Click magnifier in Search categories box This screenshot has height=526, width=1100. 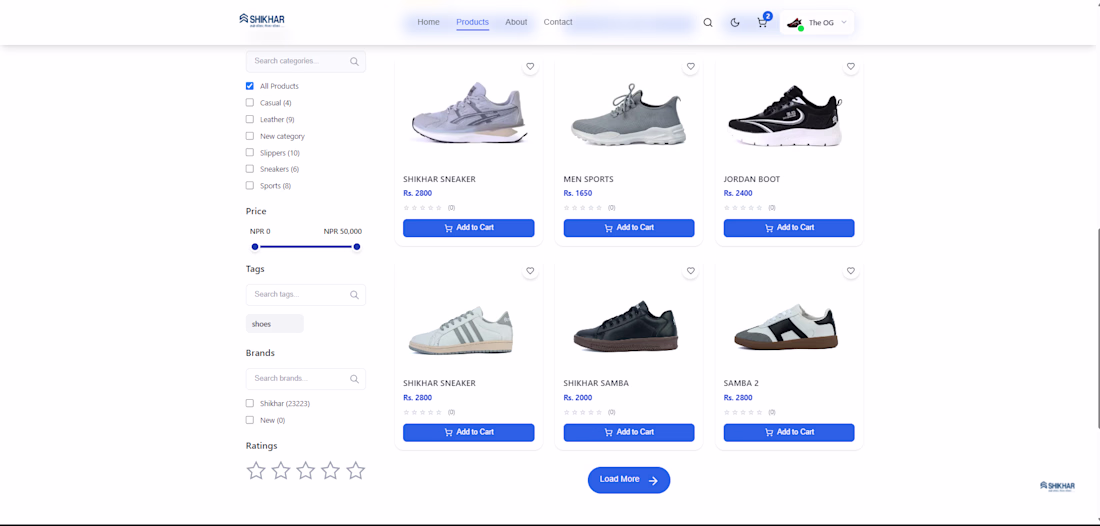point(354,62)
